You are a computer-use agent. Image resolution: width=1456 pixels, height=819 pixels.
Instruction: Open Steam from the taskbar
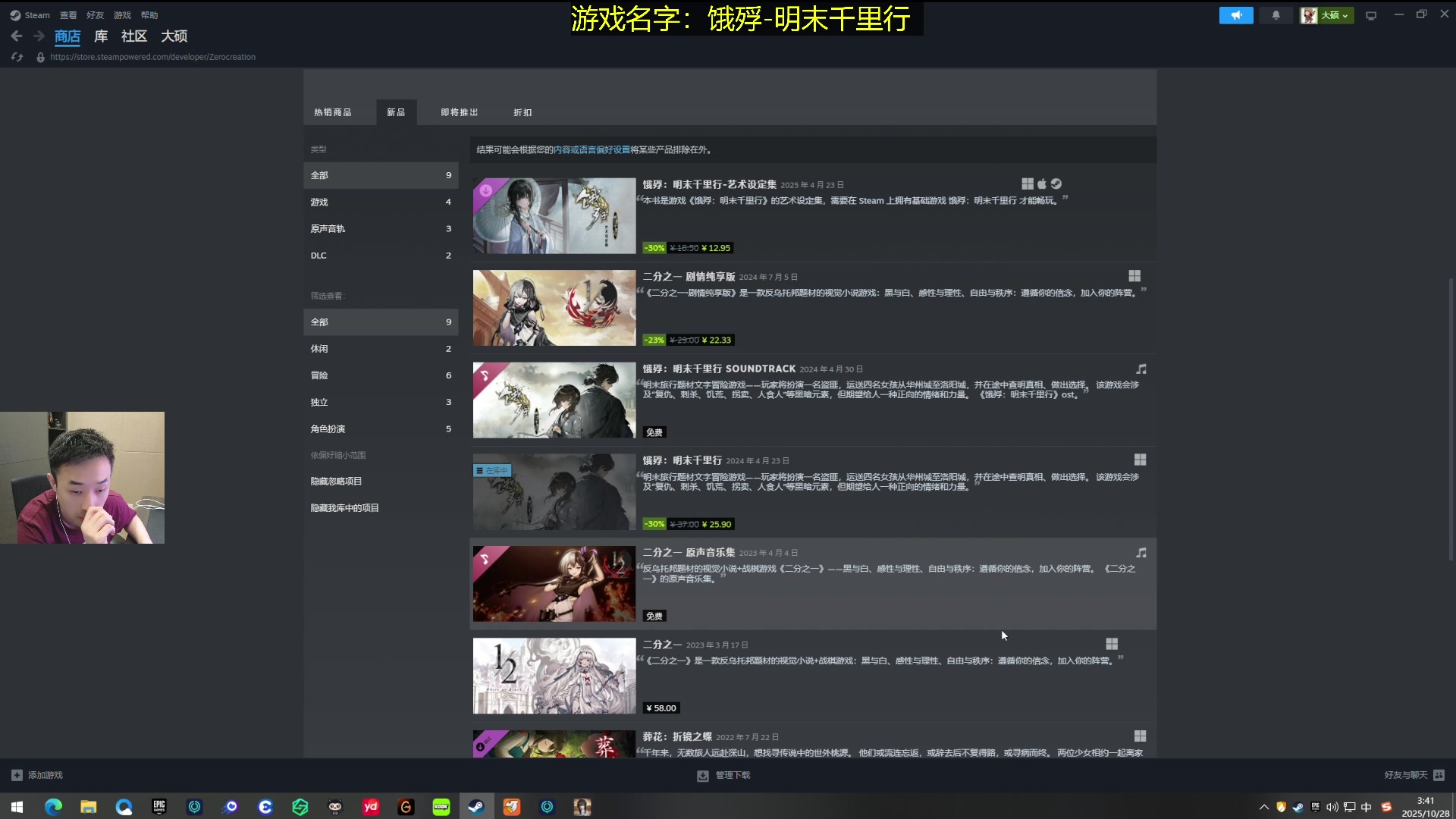coord(476,806)
